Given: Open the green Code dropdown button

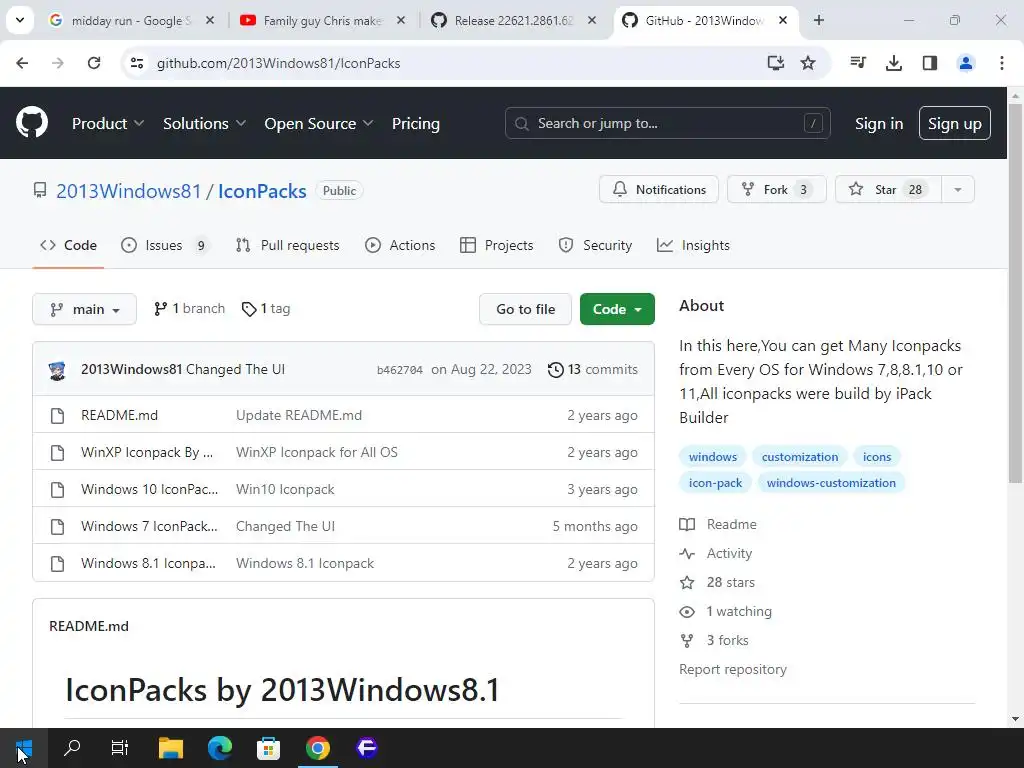Looking at the screenshot, I should click(x=616, y=309).
